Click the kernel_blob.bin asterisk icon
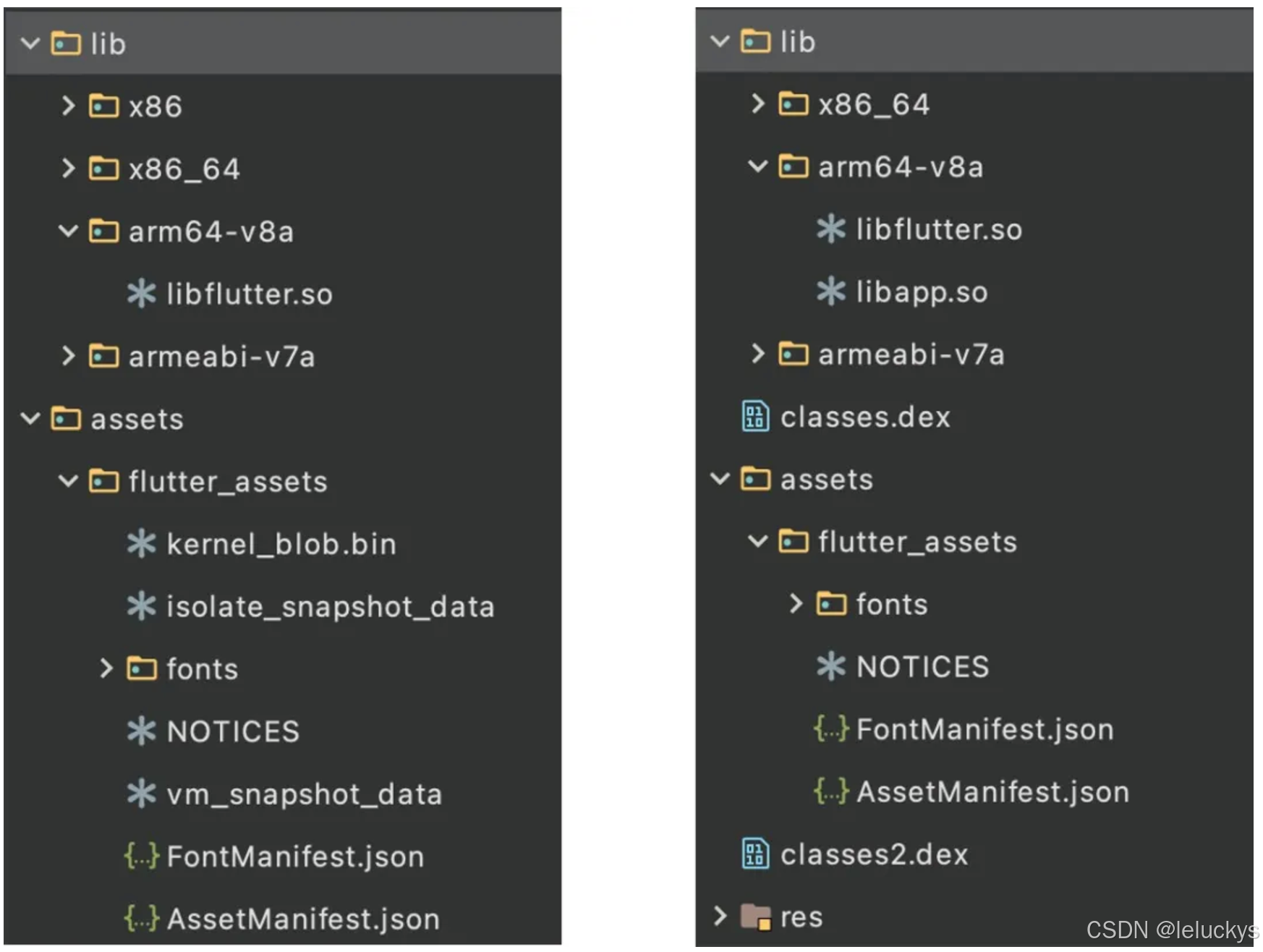This screenshot has height=952, width=1263. pos(143,543)
